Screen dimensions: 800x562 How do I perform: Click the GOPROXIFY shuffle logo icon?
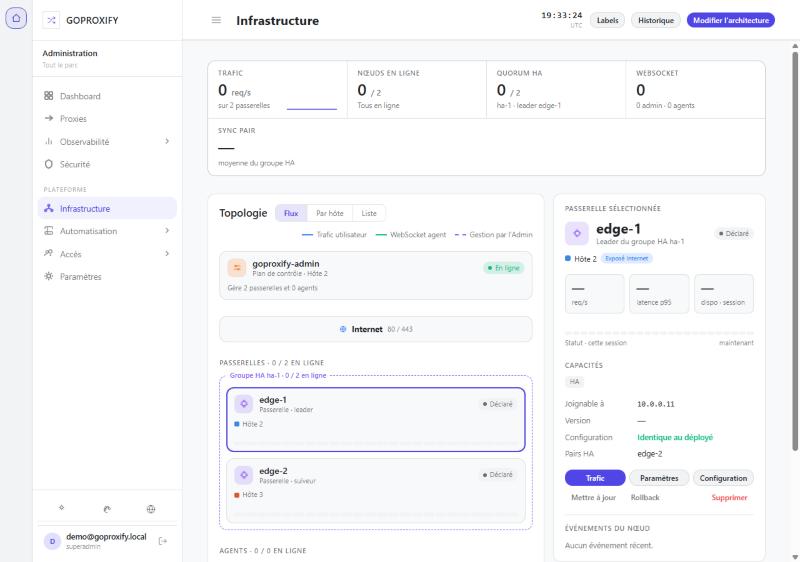pos(51,20)
